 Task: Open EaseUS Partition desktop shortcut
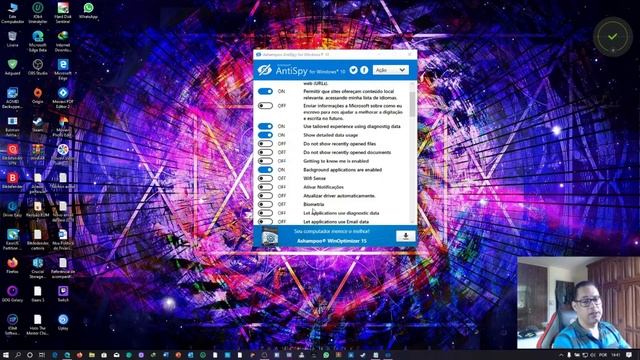12,239
